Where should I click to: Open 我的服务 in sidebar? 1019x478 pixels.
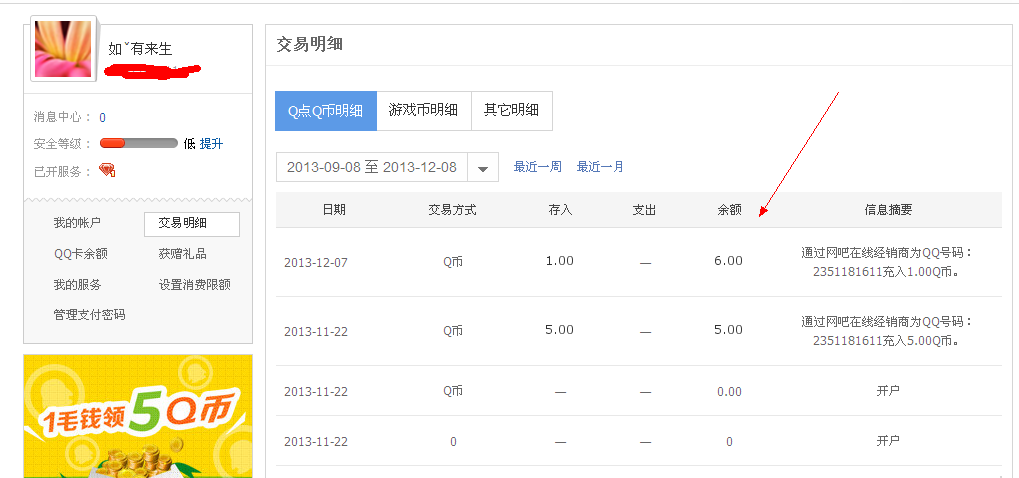(x=77, y=284)
